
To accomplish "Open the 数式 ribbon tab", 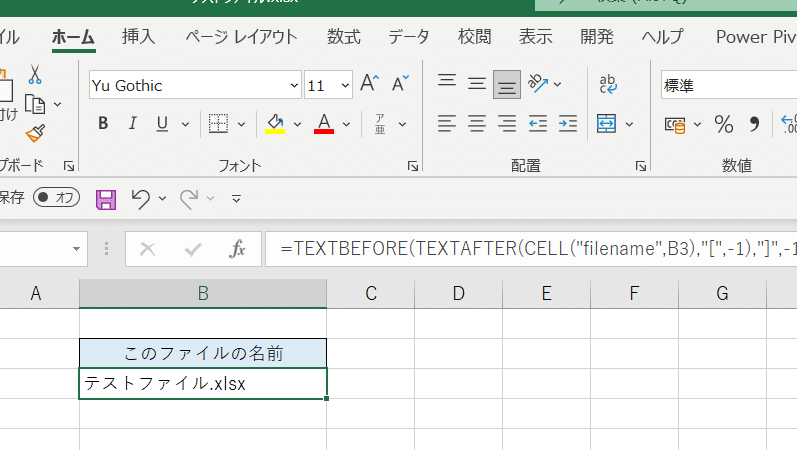I will [343, 37].
